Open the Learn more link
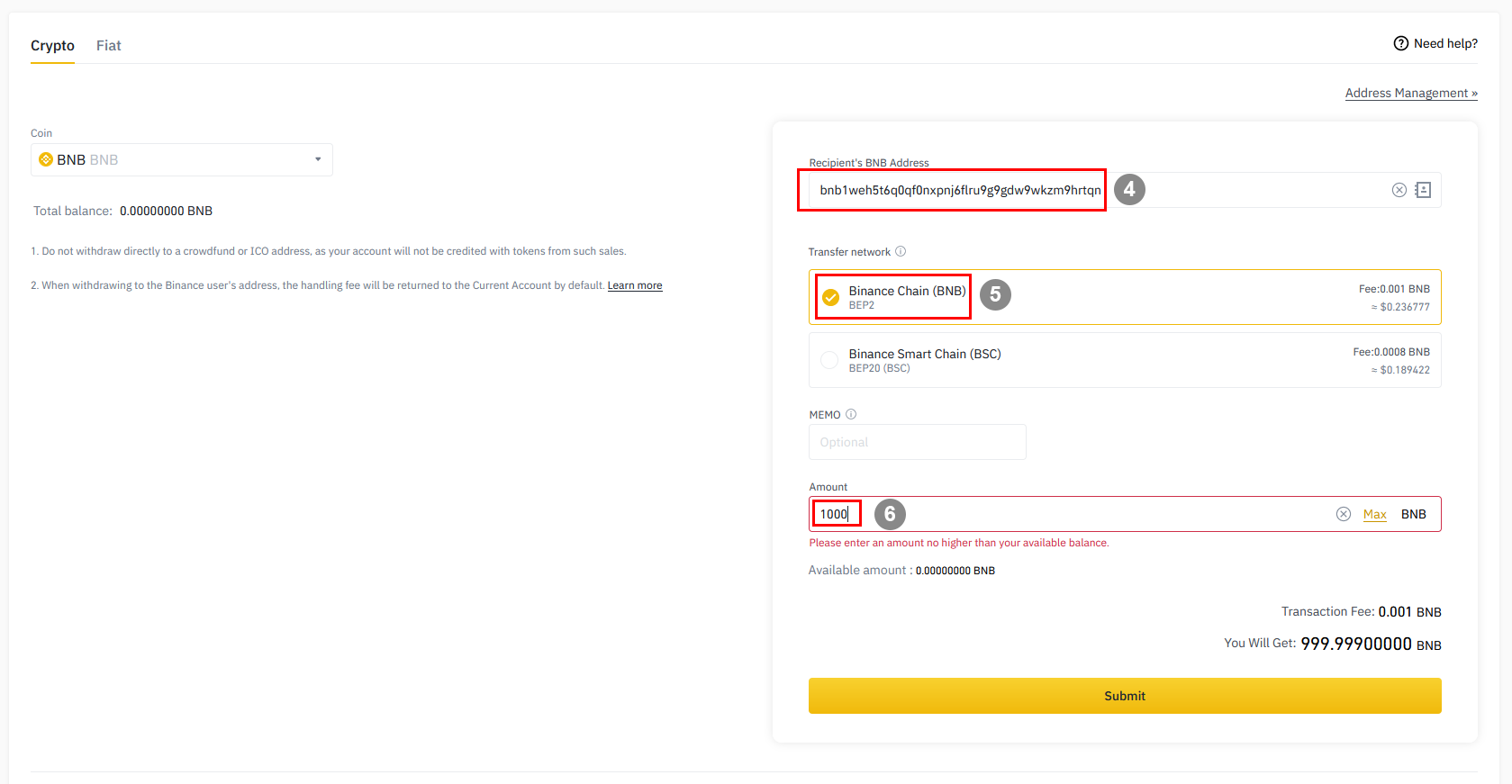 coord(634,285)
